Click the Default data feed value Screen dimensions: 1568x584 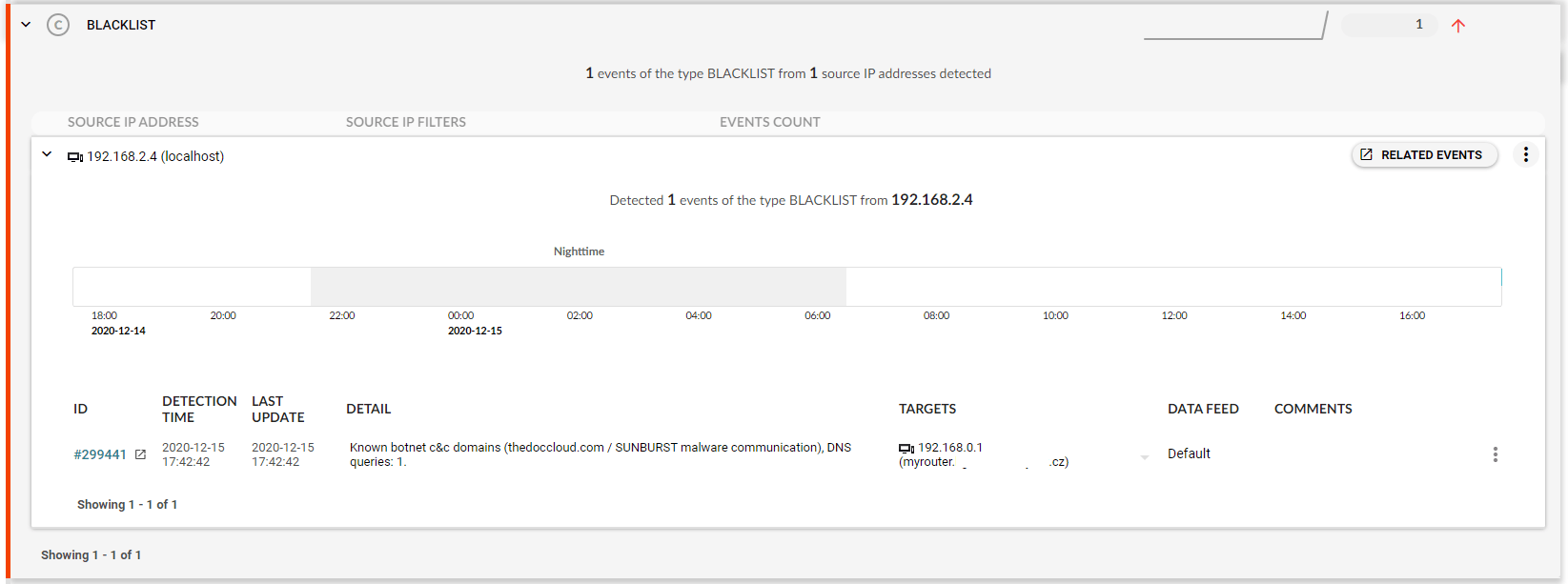click(x=1189, y=453)
